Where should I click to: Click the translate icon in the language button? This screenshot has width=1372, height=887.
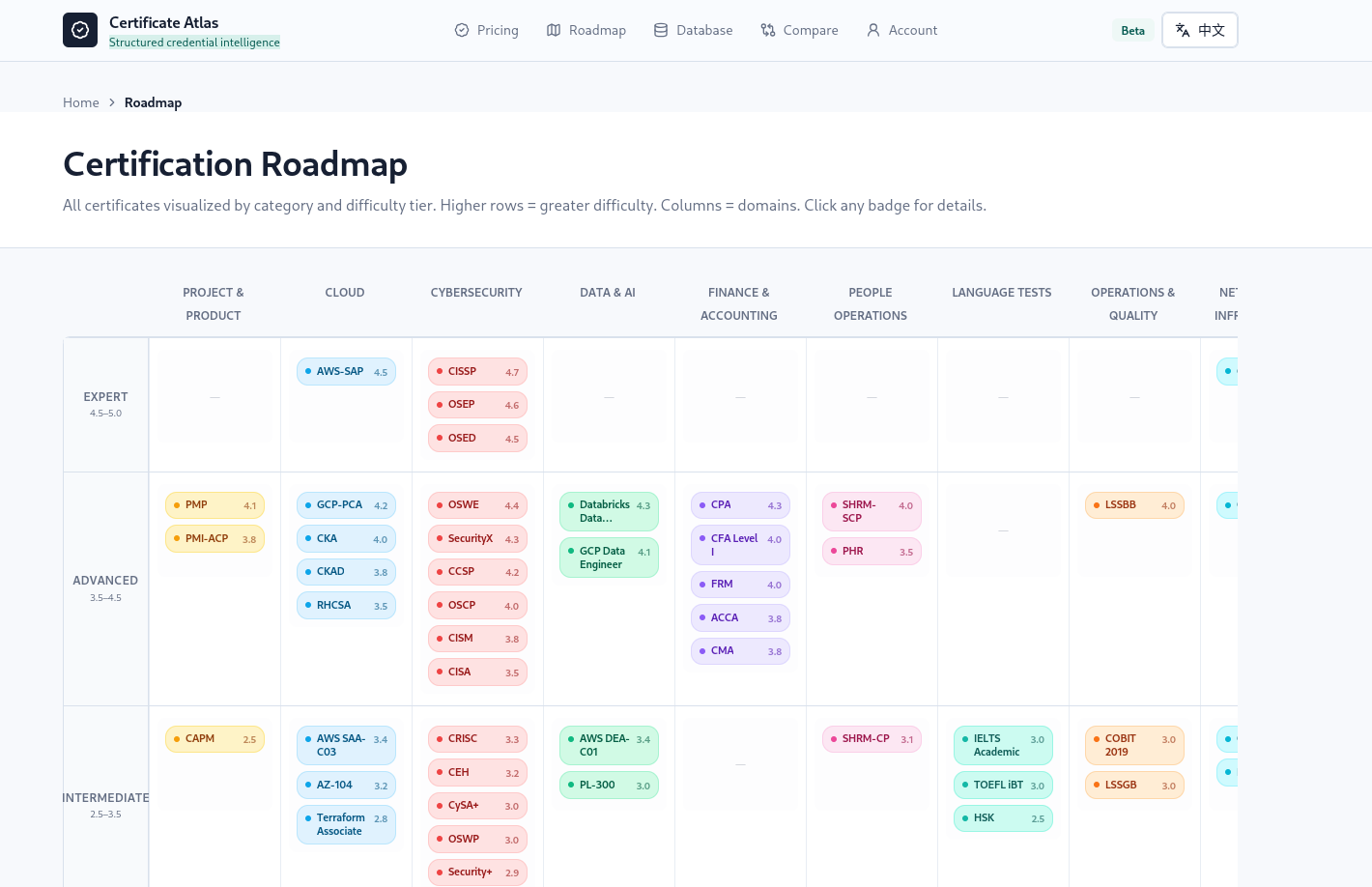coord(1183,30)
